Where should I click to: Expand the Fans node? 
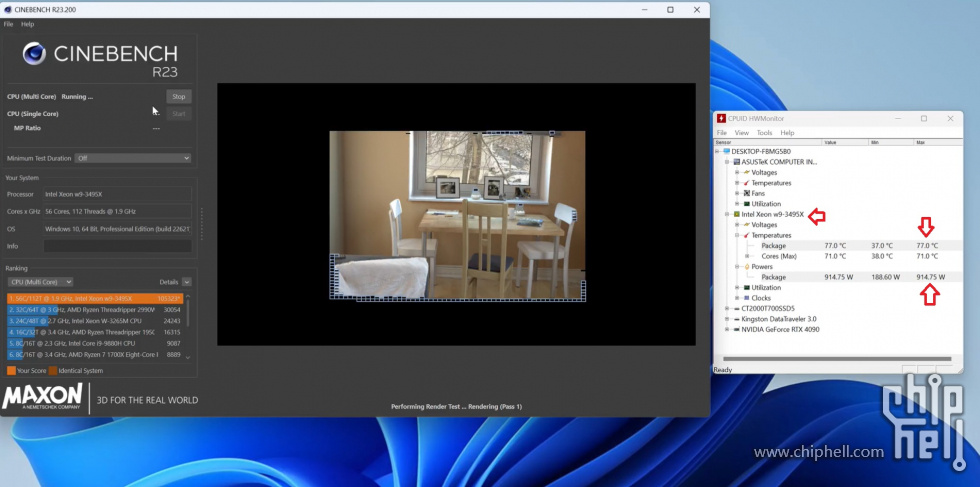click(738, 193)
